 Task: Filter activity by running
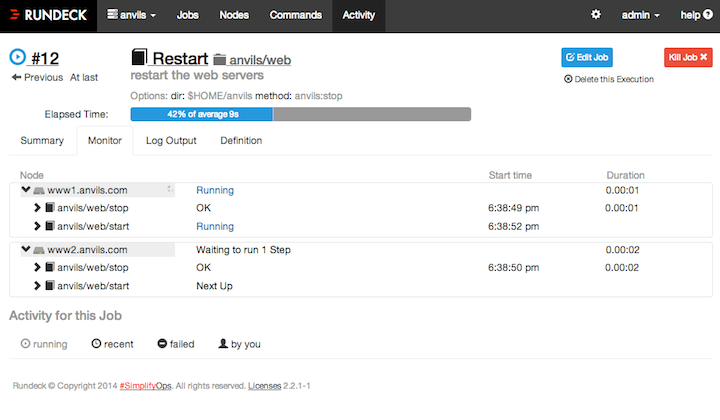pyautogui.click(x=44, y=344)
